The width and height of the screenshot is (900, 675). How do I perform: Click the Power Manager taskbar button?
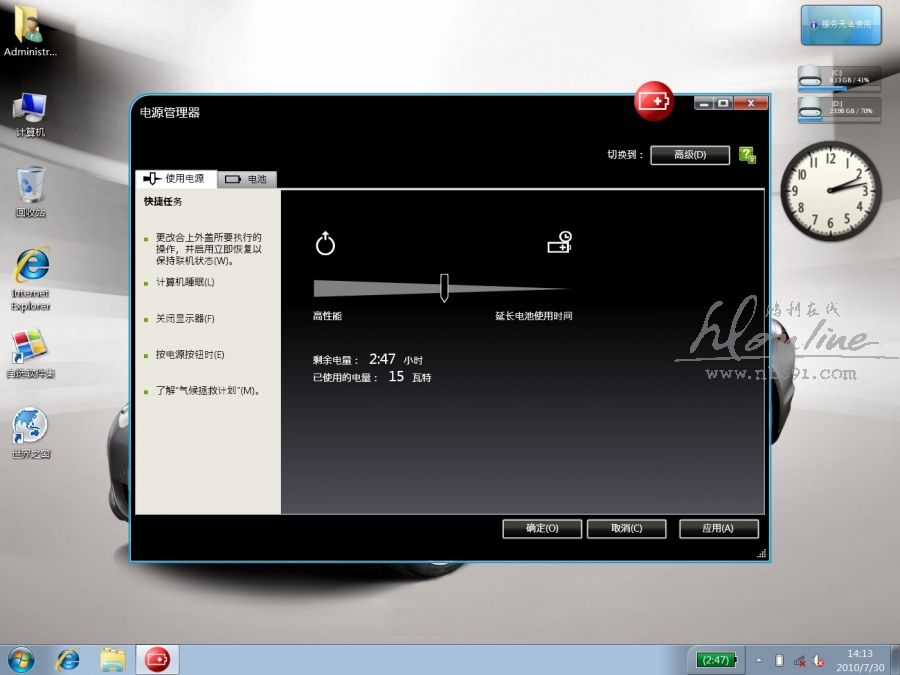coord(157,660)
